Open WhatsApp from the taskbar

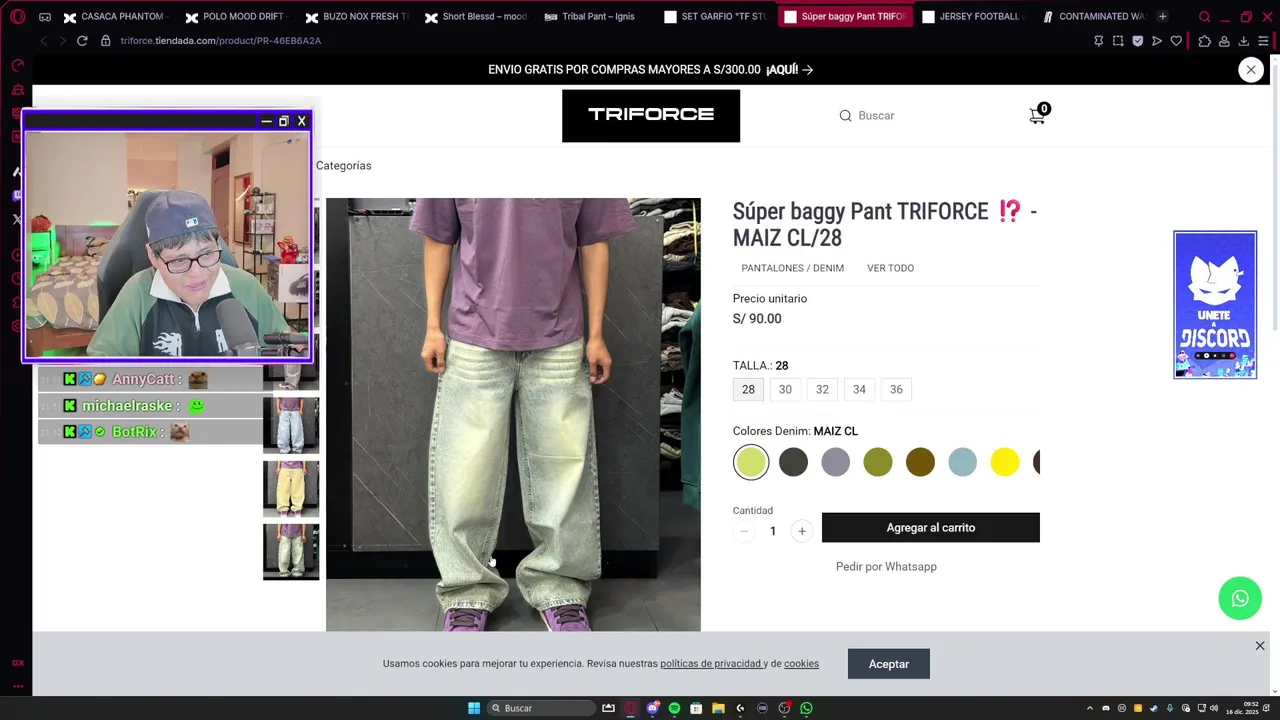[806, 708]
